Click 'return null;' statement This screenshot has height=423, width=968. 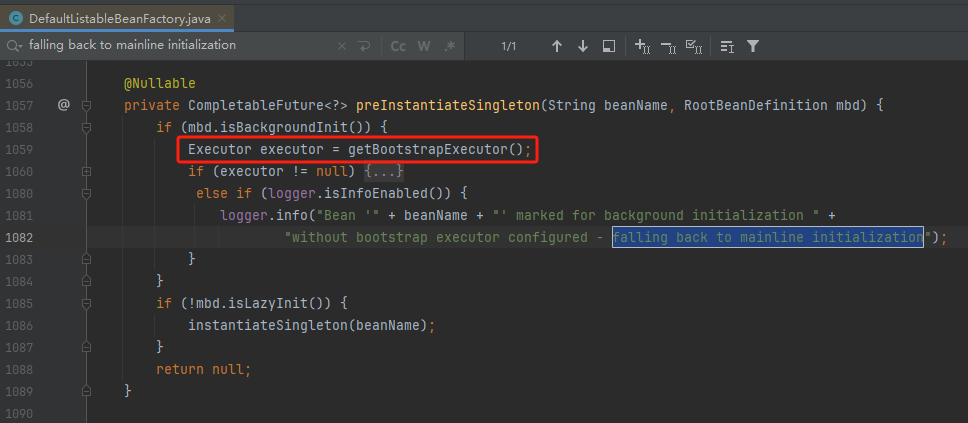pyautogui.click(x=204, y=369)
